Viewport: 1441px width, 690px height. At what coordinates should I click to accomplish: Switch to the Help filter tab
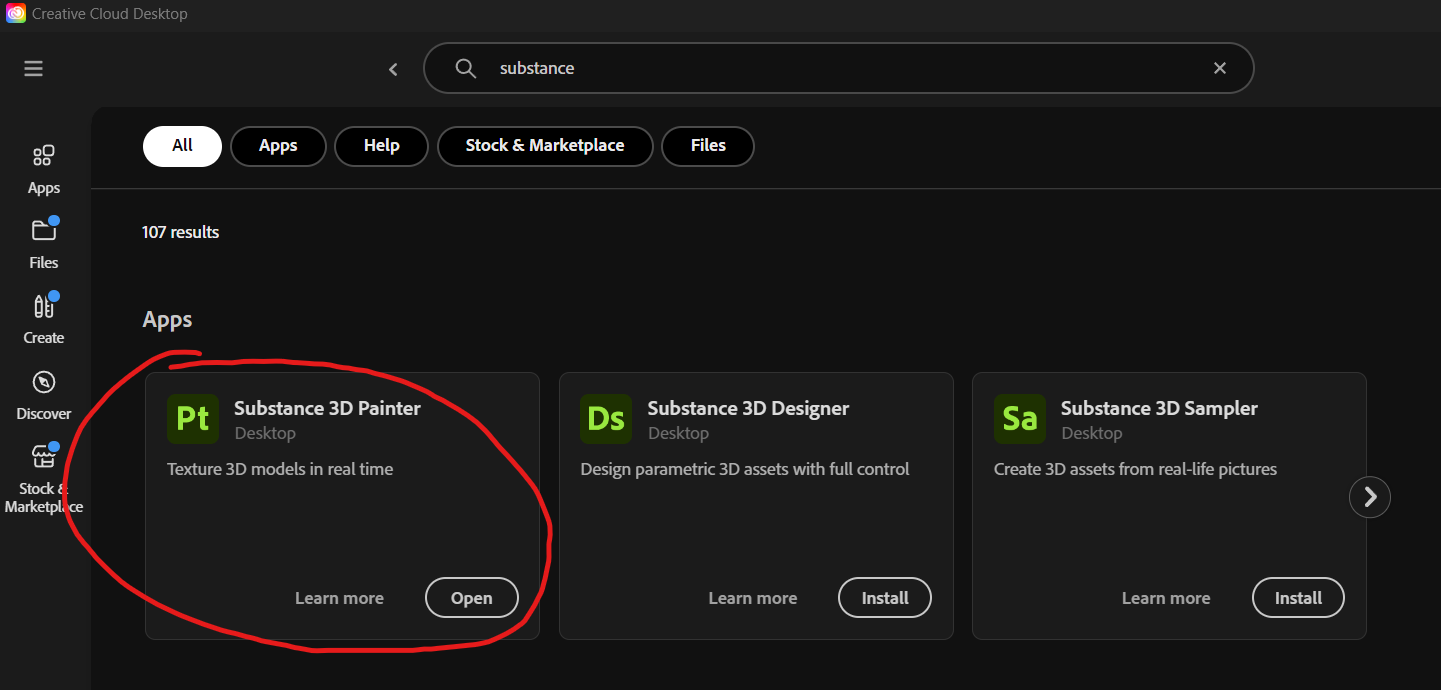382,146
